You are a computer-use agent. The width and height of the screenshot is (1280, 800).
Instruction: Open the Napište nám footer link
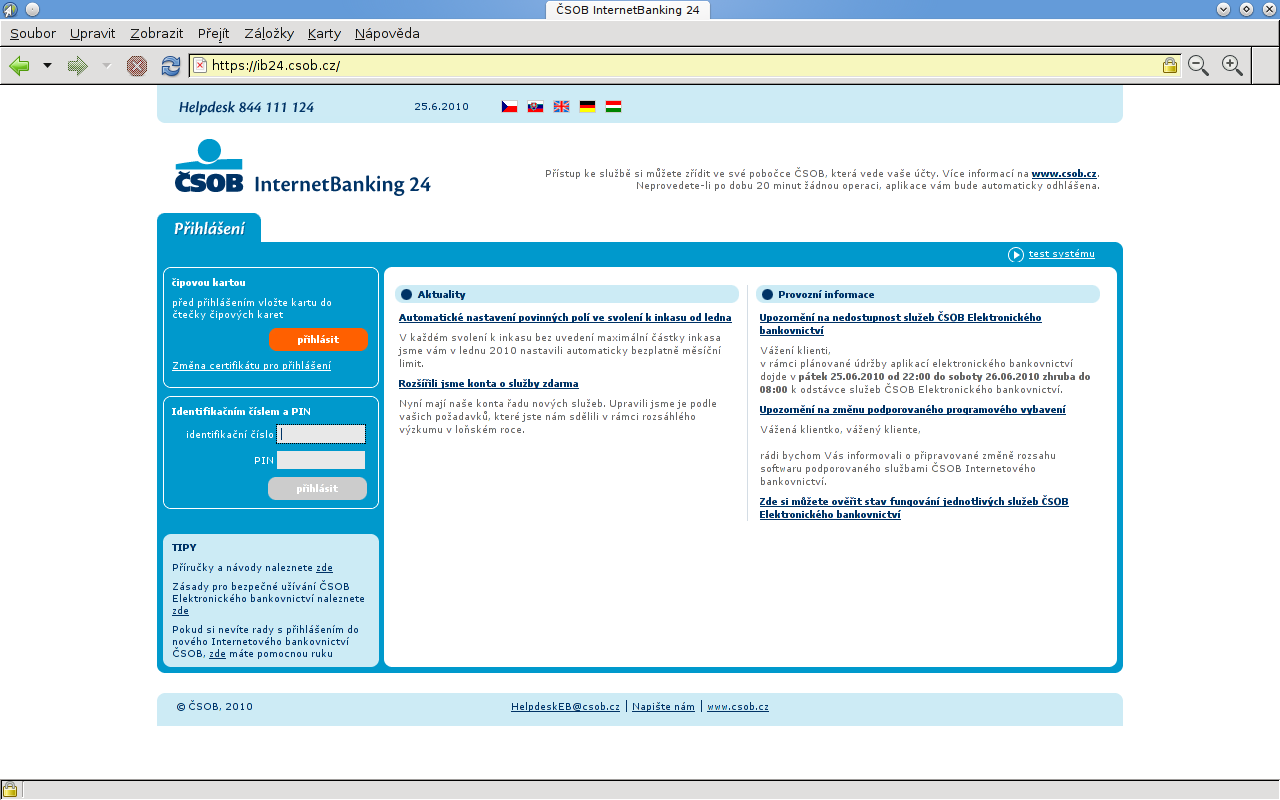(x=663, y=707)
